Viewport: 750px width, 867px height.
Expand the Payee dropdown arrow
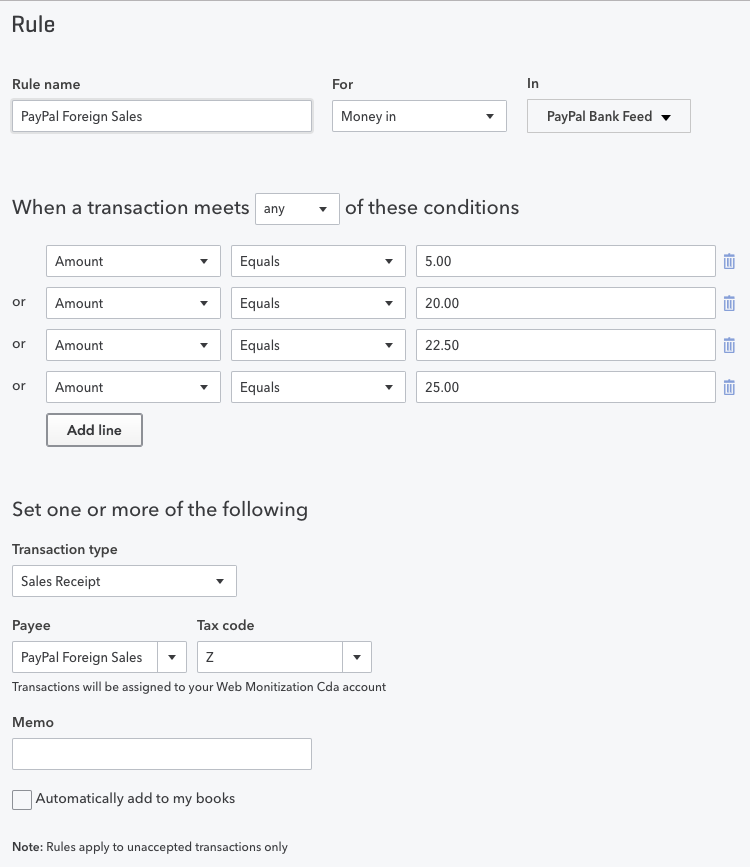click(x=172, y=657)
